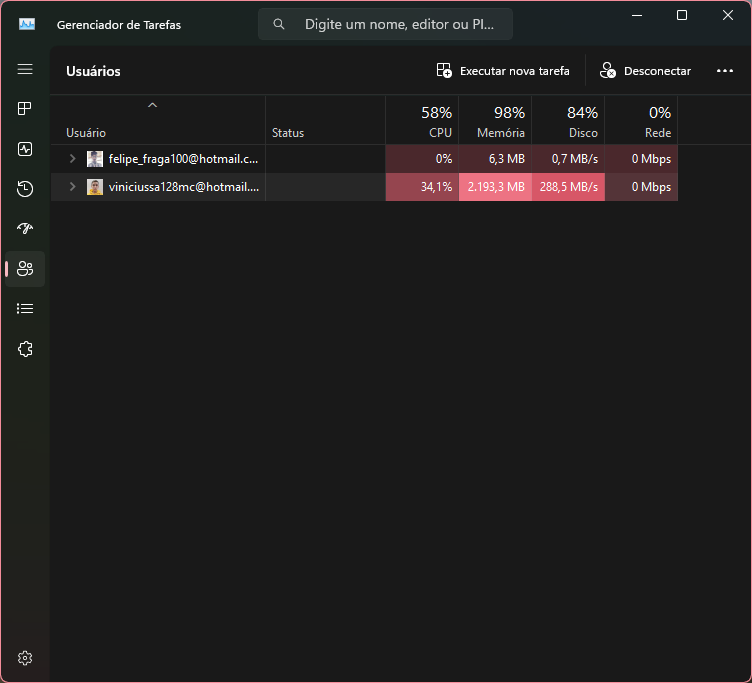Screen dimensions: 752x683
Task: Open App history page icon
Action: (25, 188)
